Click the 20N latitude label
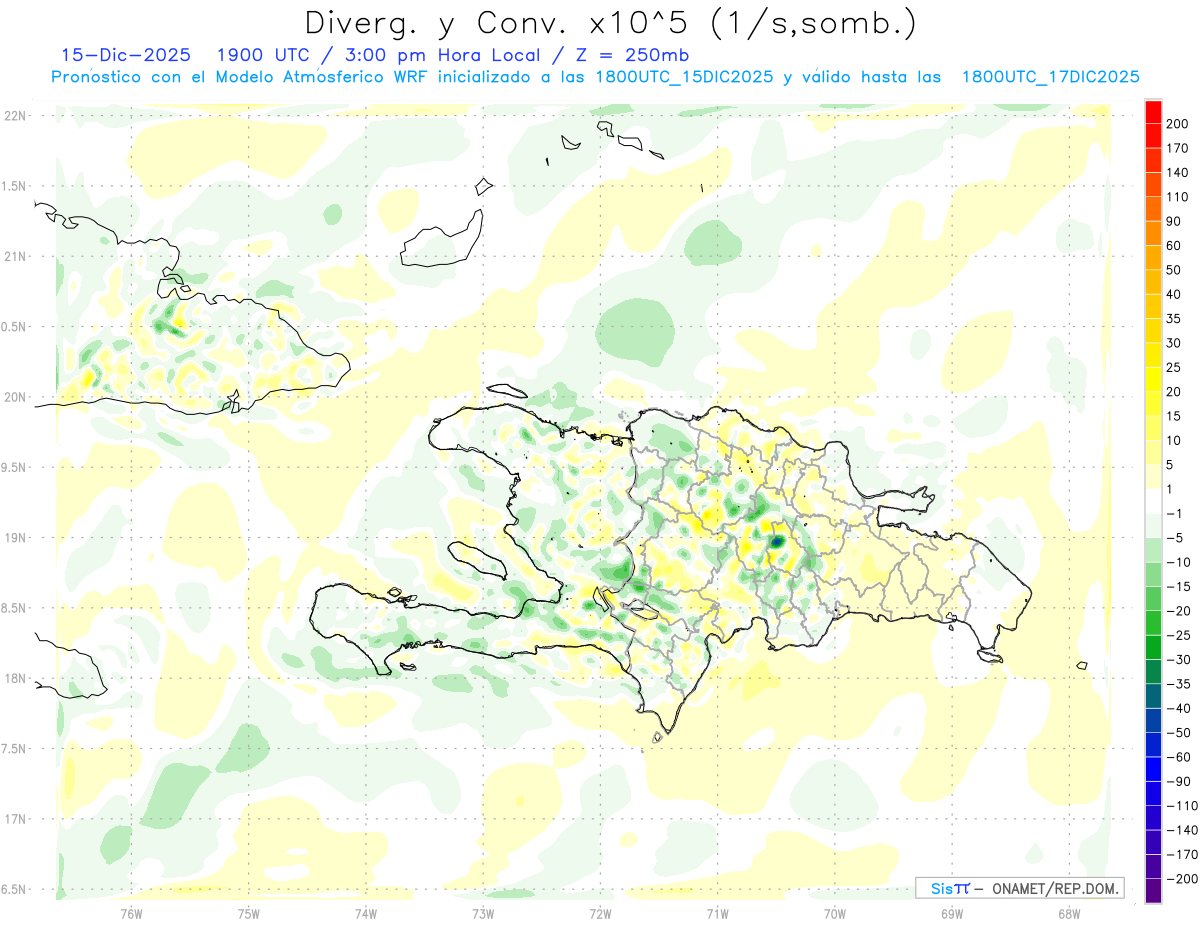Screen dimensions: 1200x927 pyautogui.click(x=15, y=397)
